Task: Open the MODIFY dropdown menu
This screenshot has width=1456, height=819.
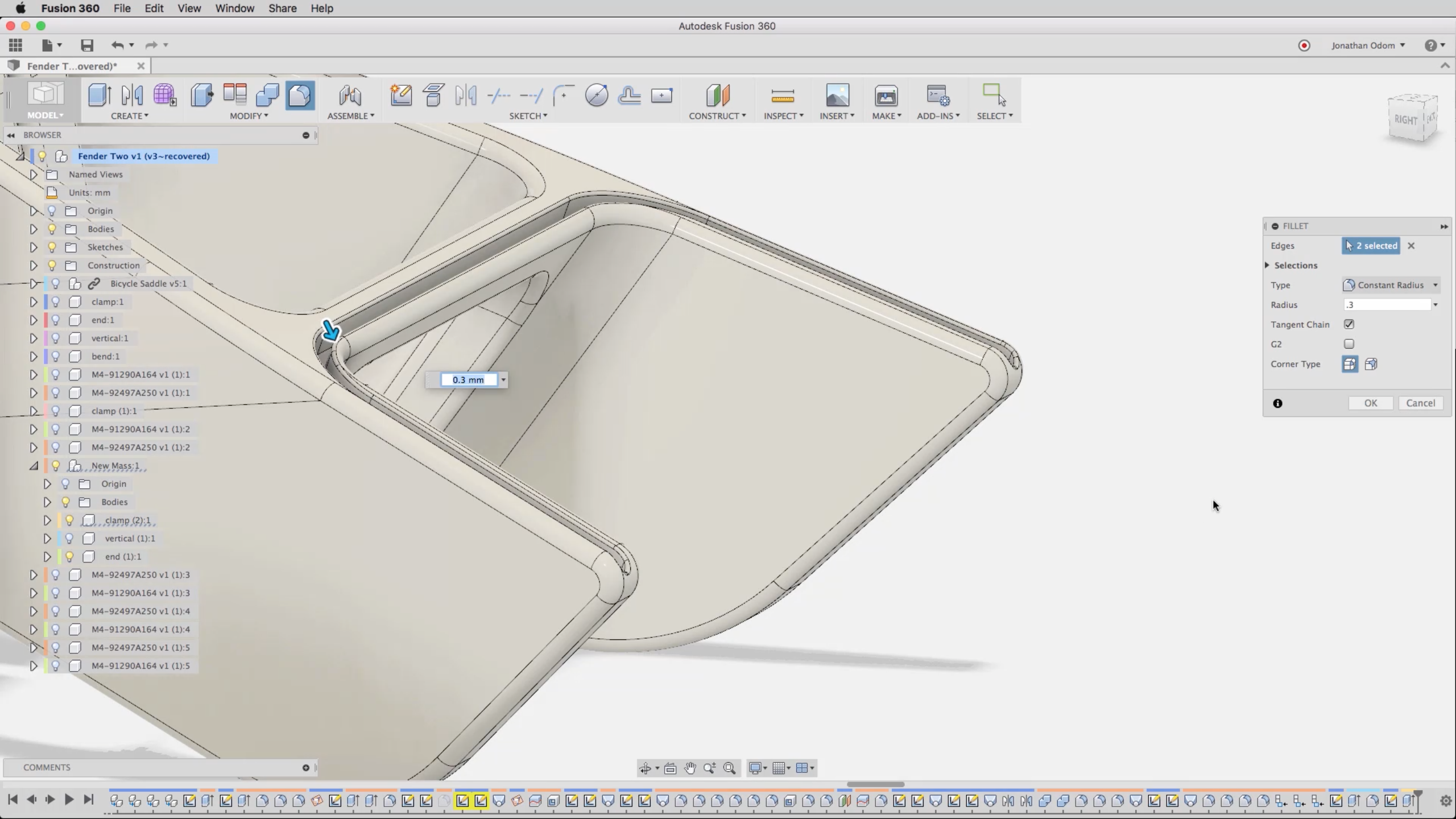Action: tap(249, 116)
